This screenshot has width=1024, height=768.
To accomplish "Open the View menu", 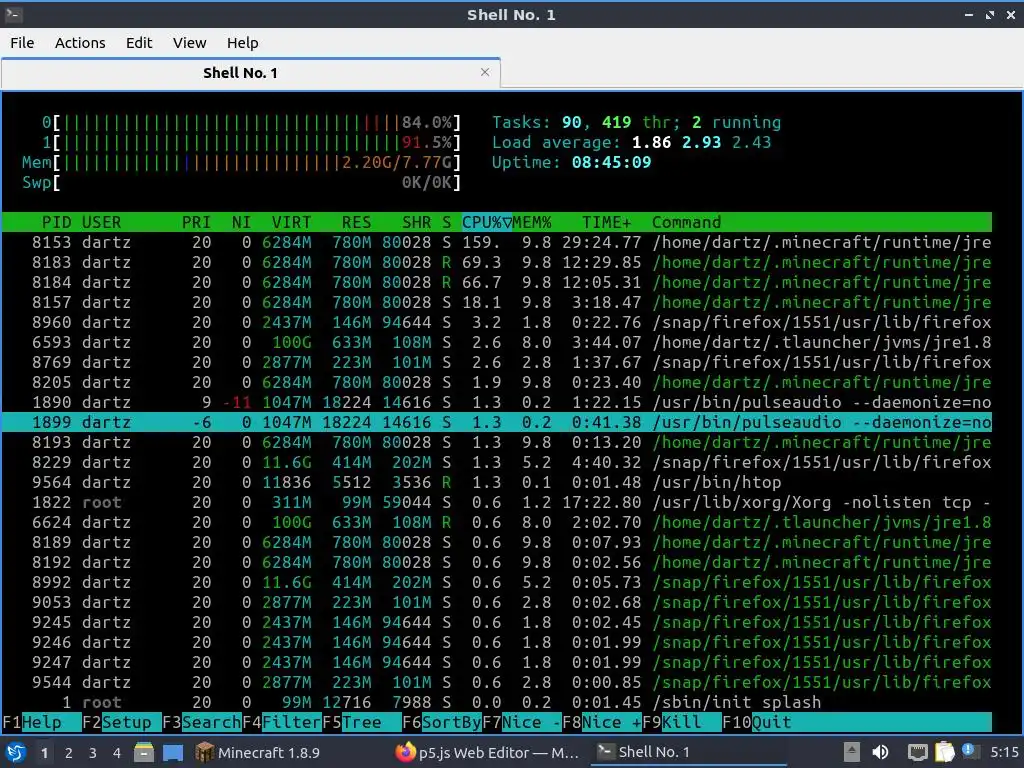I will point(189,43).
